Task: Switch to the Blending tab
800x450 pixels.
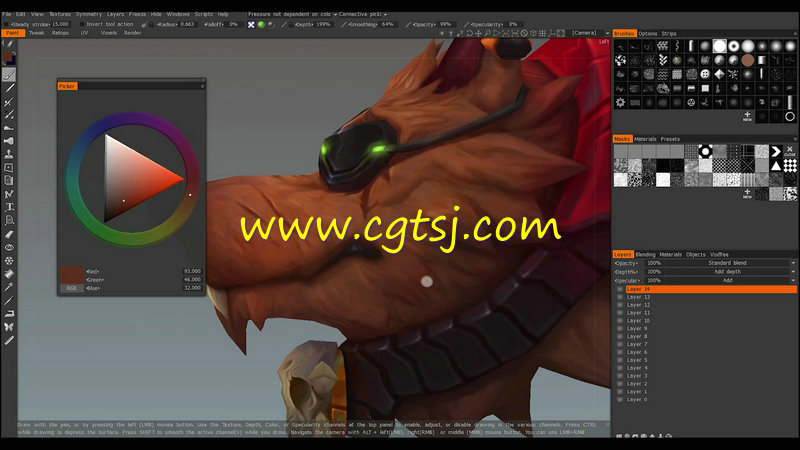Action: coord(645,255)
